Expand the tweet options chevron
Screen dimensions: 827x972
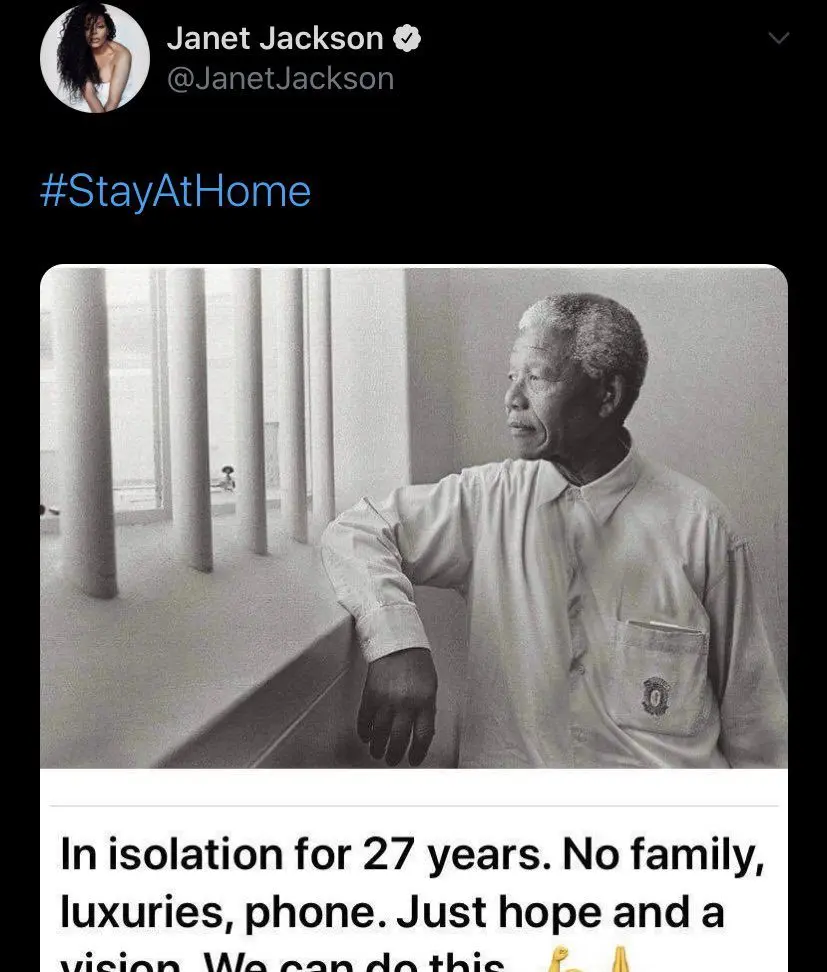coord(777,39)
